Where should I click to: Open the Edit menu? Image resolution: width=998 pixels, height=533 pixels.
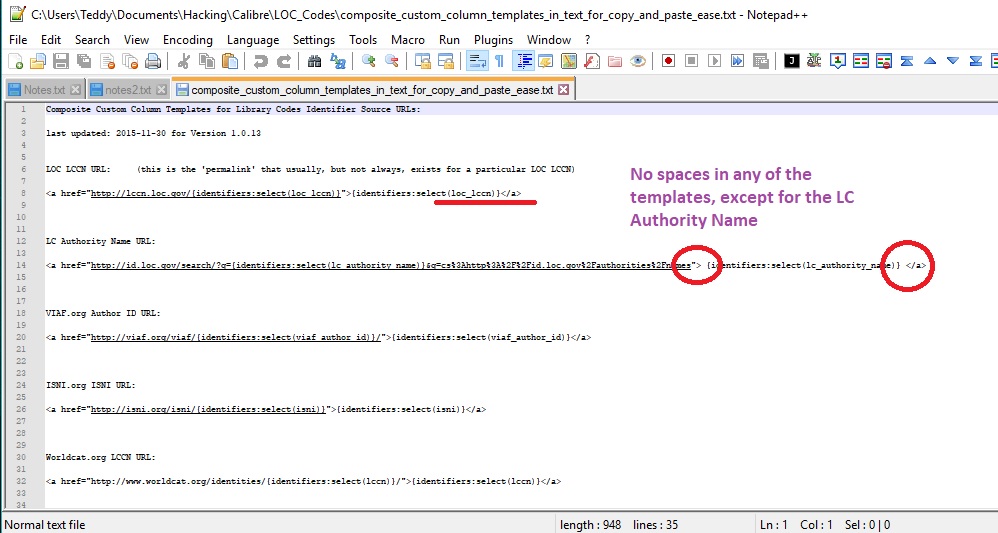point(51,39)
